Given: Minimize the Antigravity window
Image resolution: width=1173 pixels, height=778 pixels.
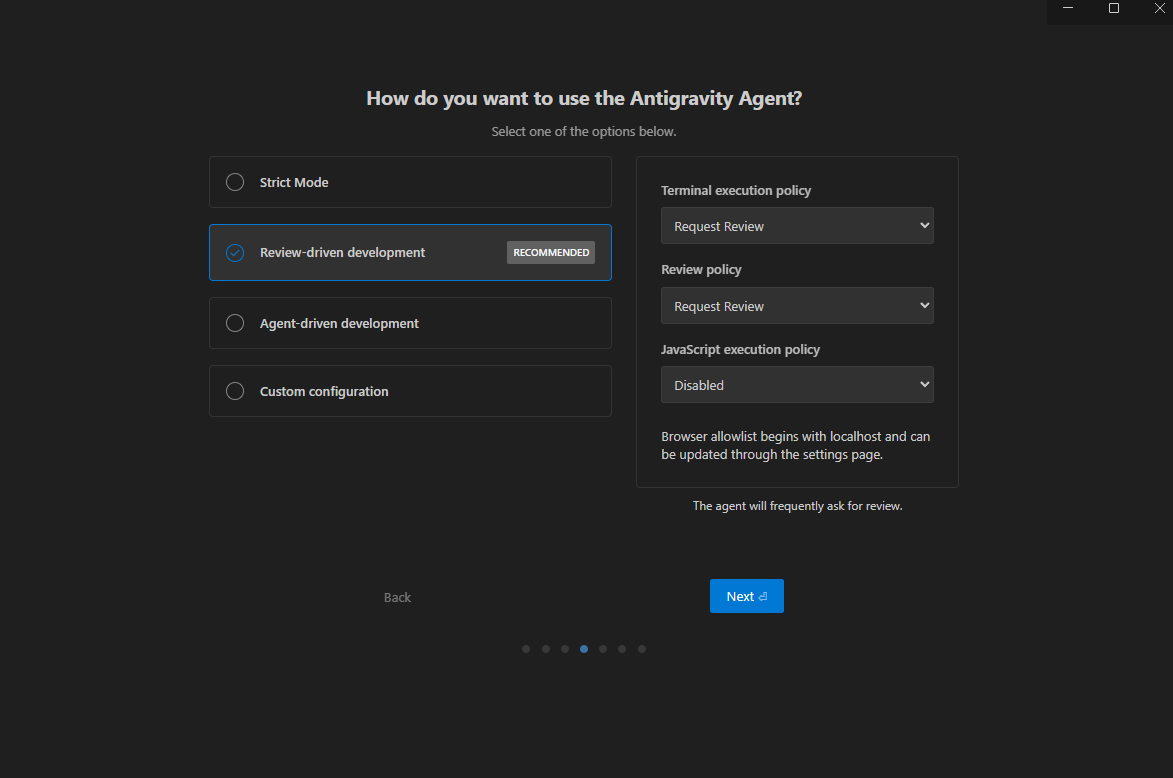Looking at the screenshot, I should [x=1068, y=9].
